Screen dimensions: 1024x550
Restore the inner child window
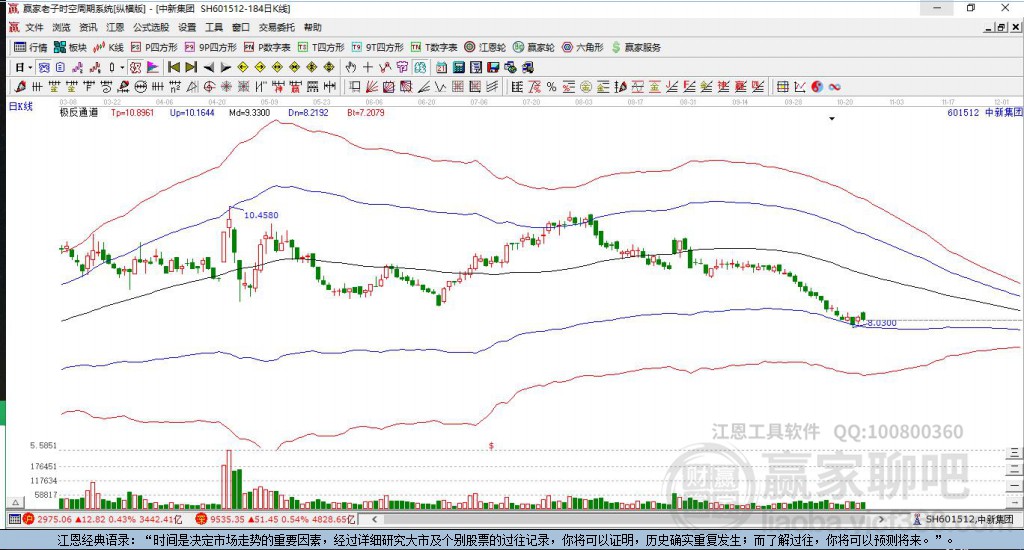(x=1001, y=27)
